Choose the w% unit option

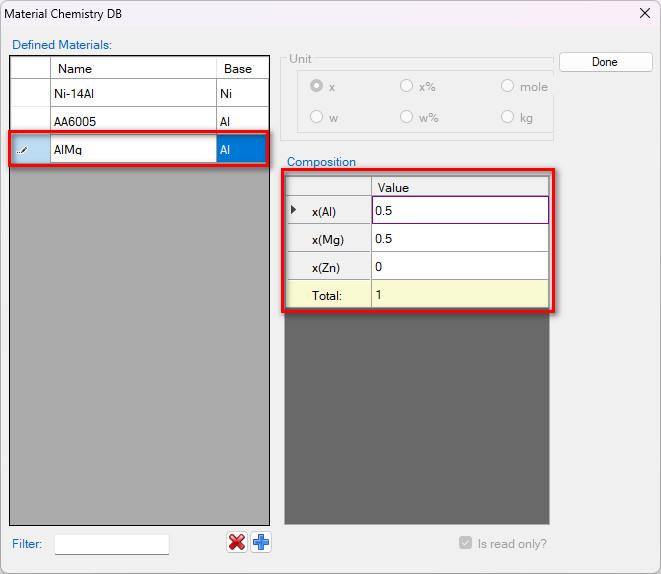(x=406, y=117)
